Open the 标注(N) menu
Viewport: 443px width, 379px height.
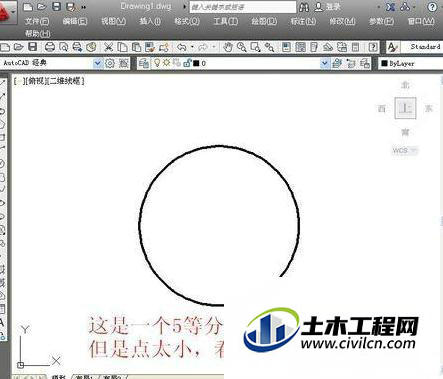click(x=303, y=21)
